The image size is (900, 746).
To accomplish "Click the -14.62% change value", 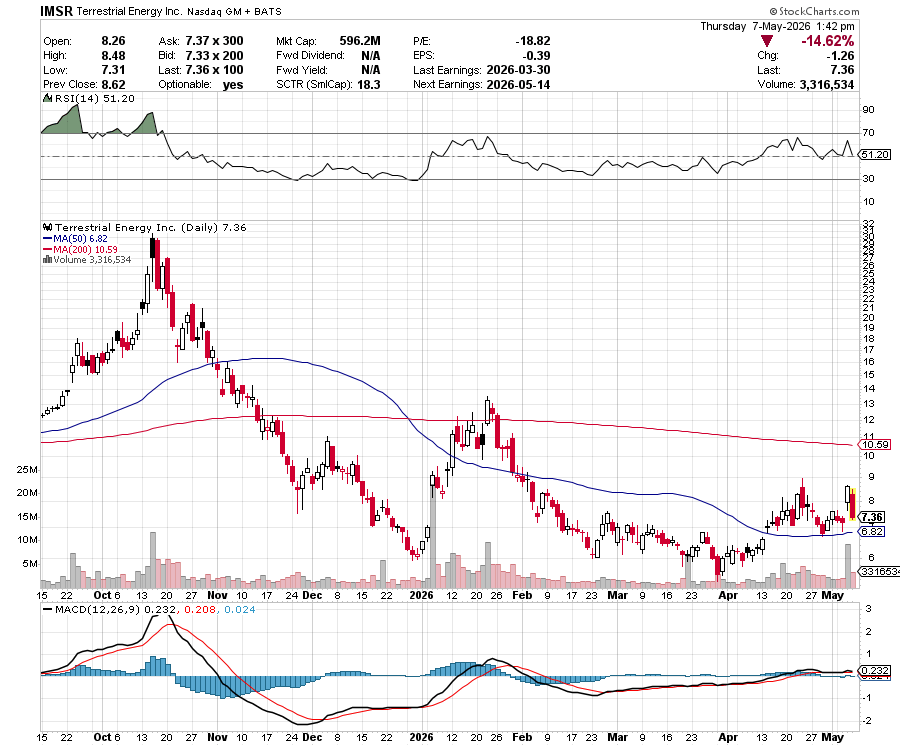I will pyautogui.click(x=827, y=41).
